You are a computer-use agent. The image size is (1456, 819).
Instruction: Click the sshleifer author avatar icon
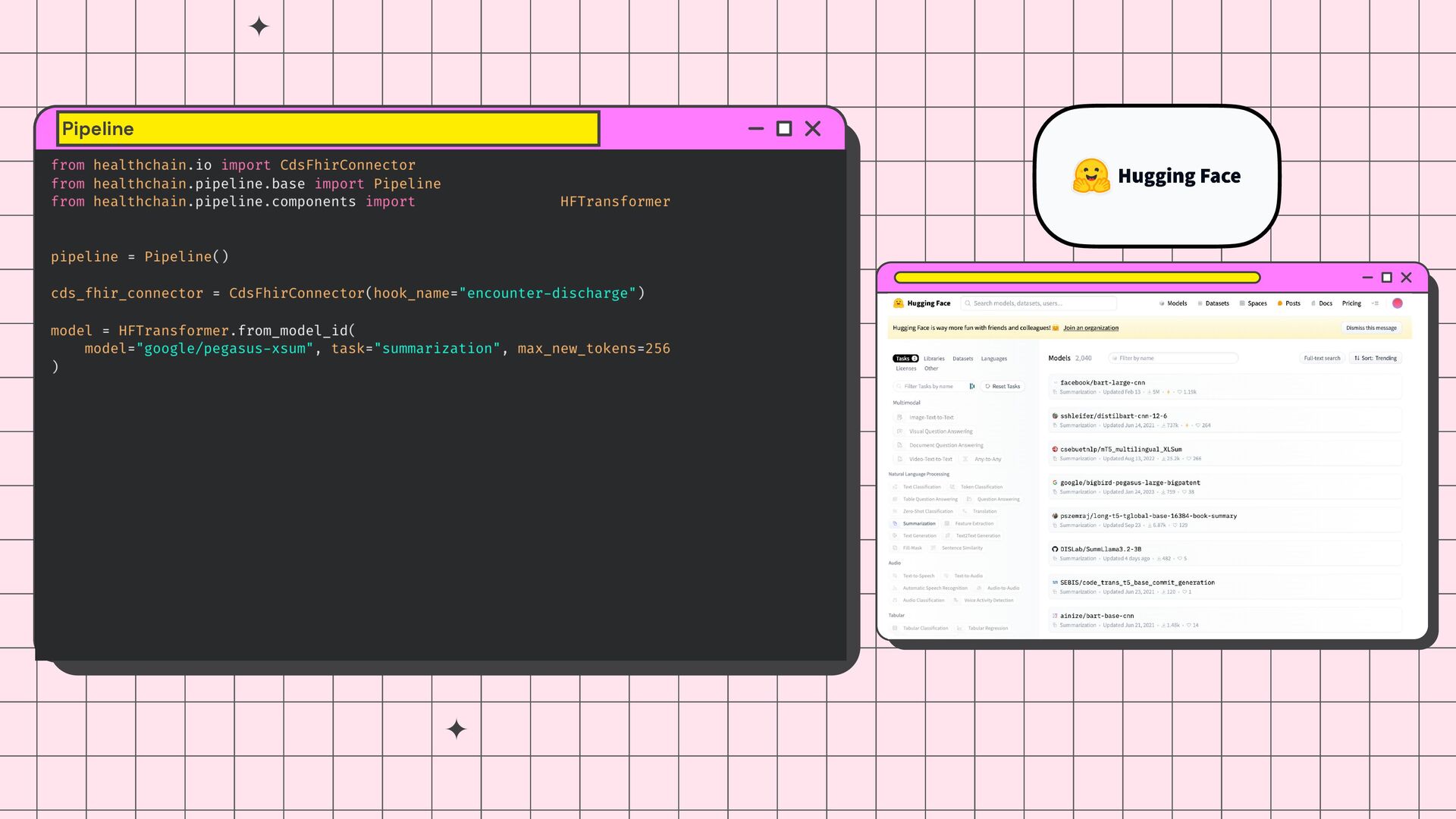click(1055, 416)
